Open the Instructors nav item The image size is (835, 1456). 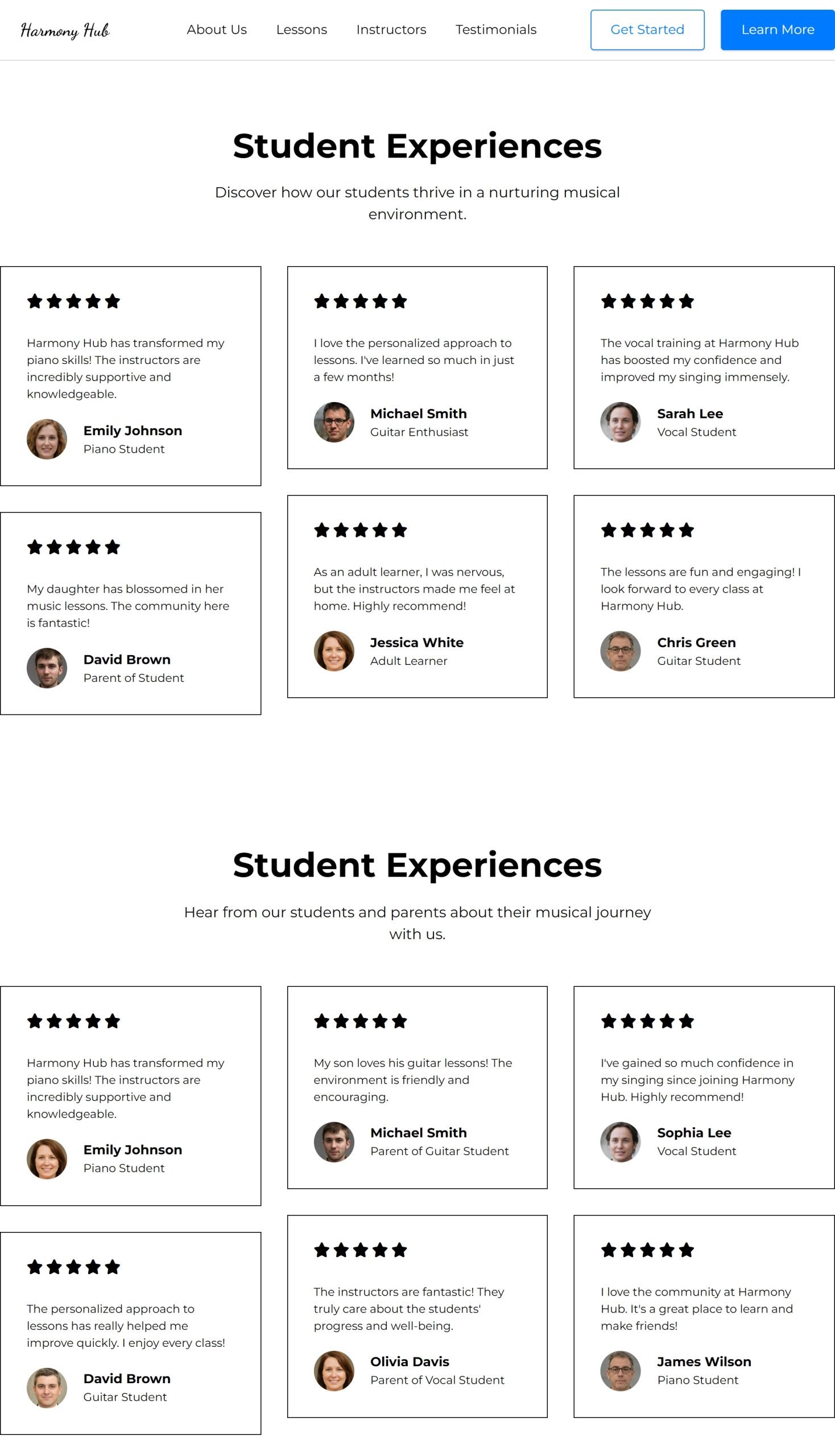(391, 30)
